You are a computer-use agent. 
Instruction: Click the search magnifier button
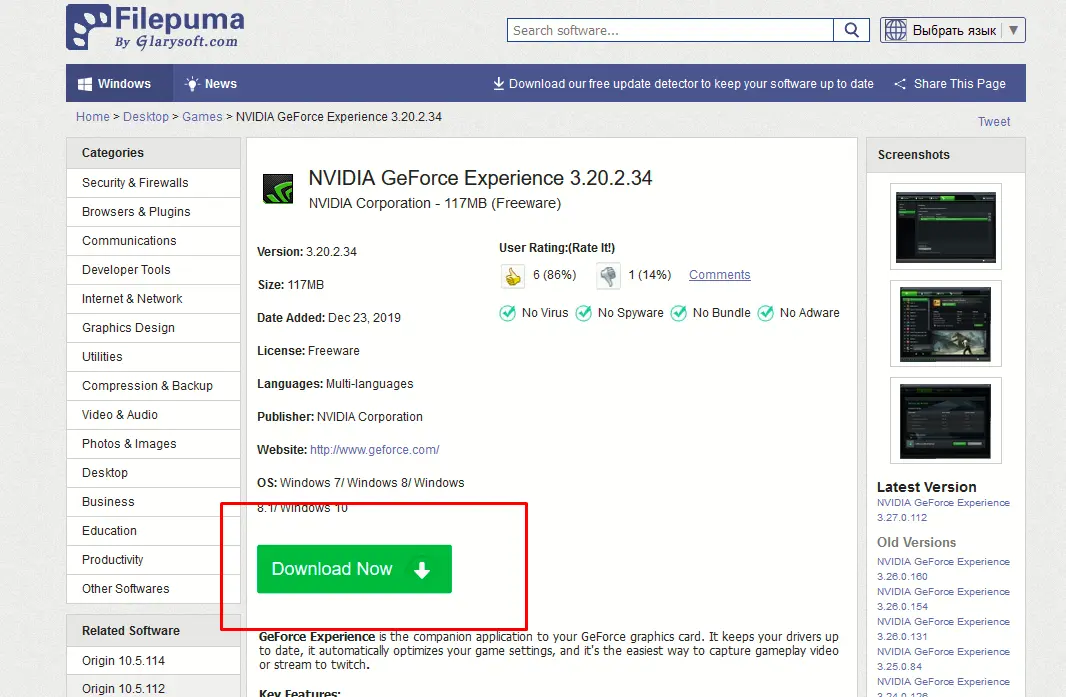pos(851,30)
